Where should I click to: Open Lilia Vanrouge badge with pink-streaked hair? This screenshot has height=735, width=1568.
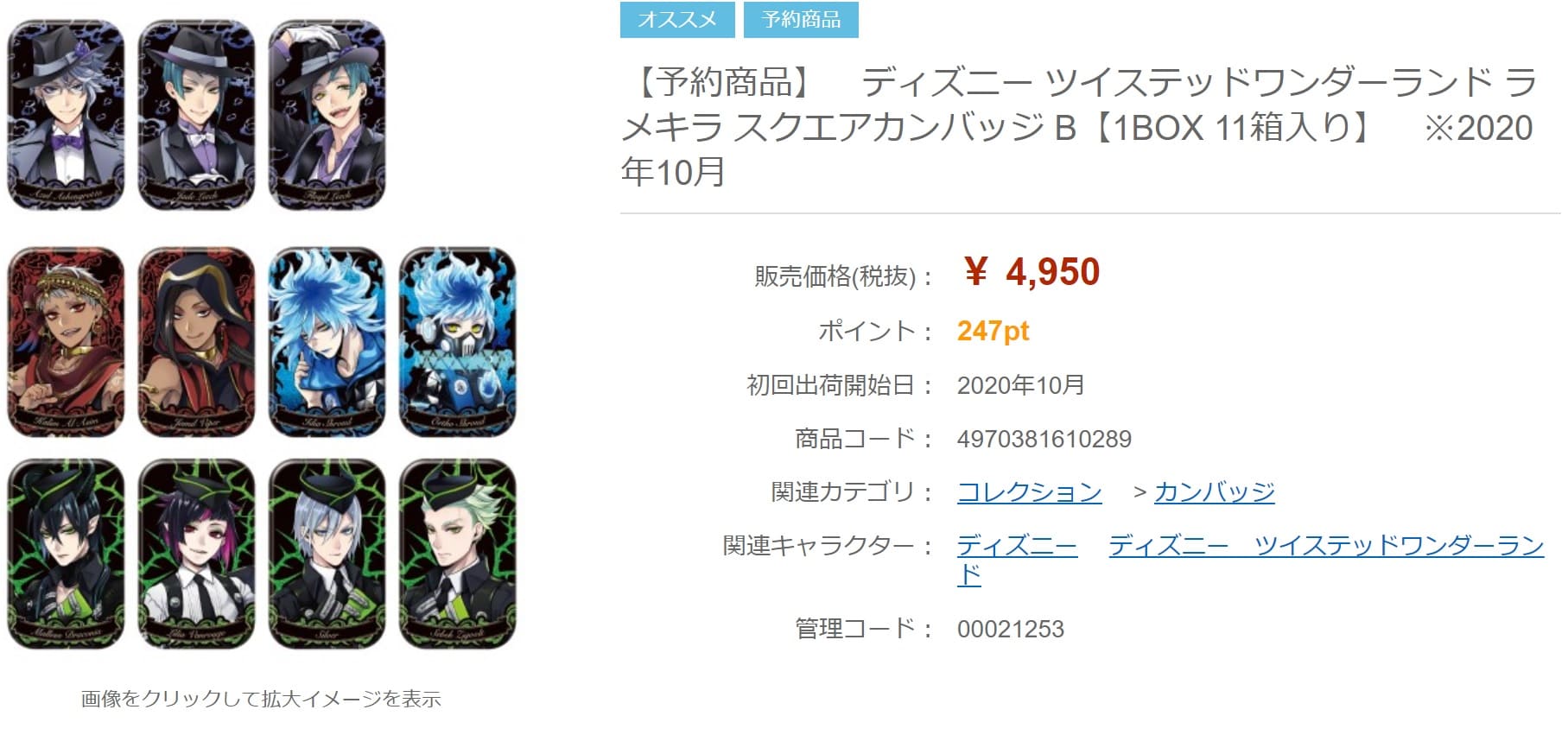tap(197, 554)
